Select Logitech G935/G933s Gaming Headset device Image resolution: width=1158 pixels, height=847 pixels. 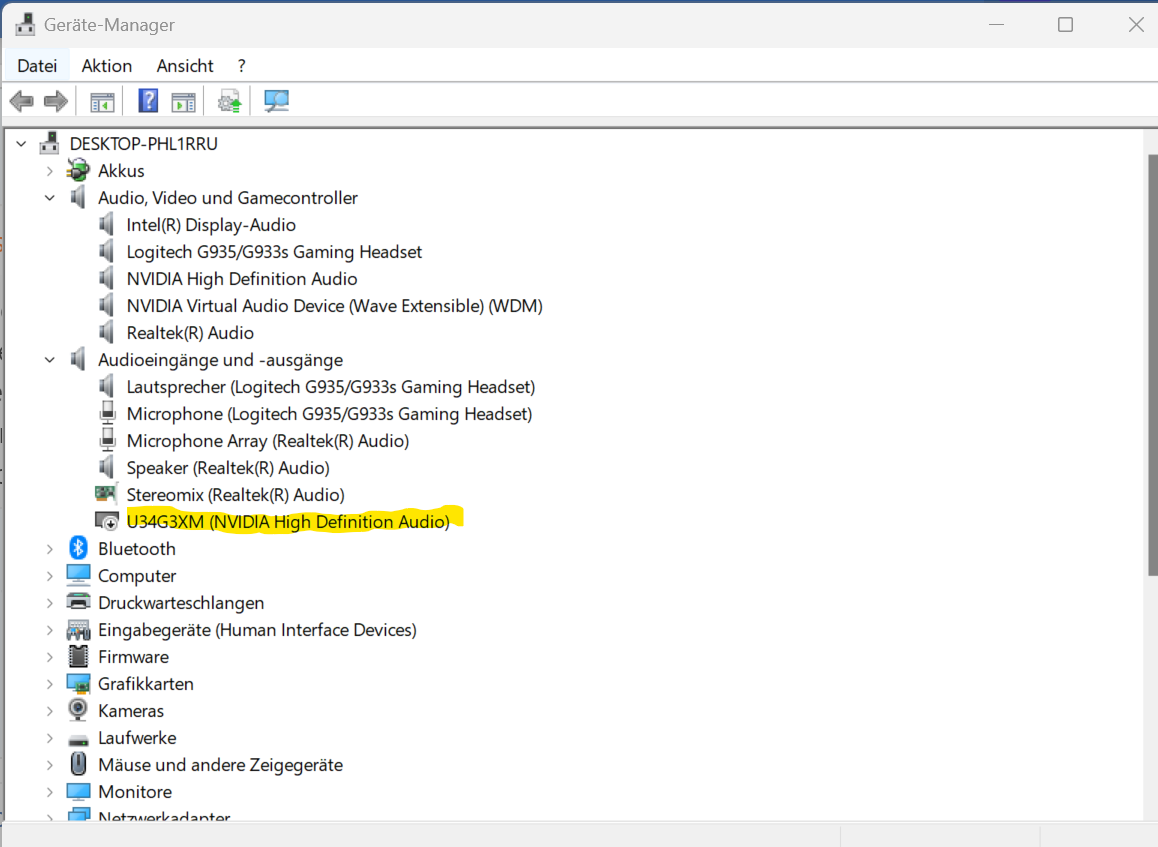click(274, 252)
